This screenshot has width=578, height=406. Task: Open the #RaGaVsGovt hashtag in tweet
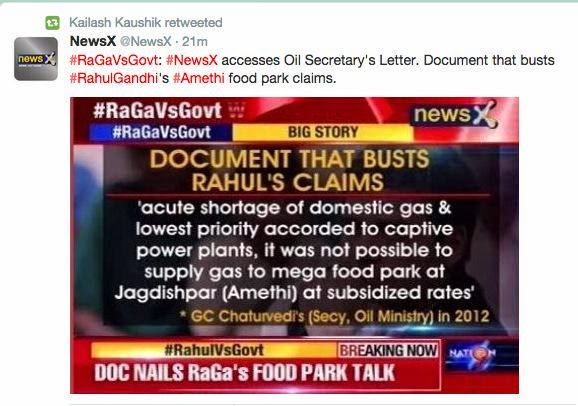(114, 60)
